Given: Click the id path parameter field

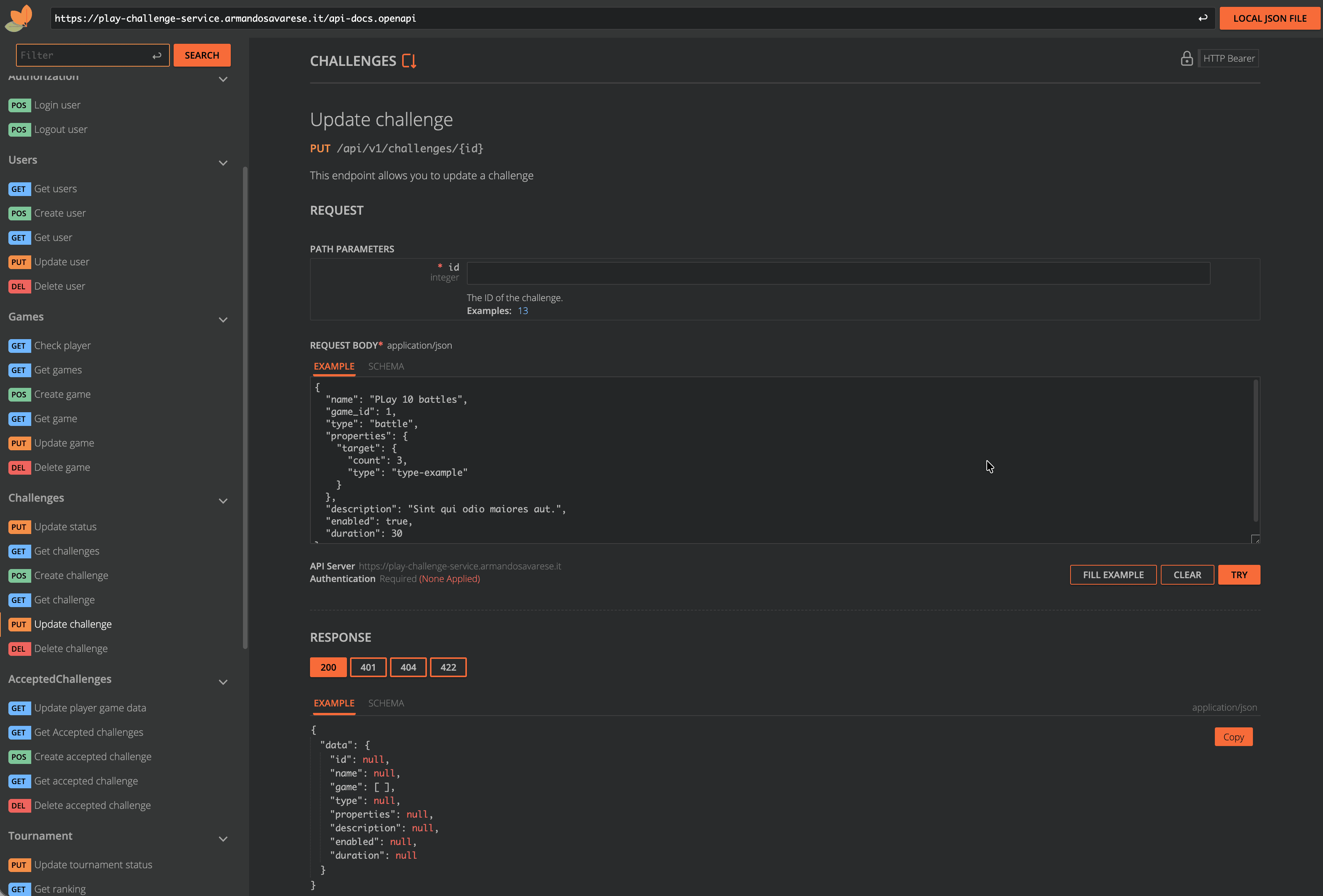Looking at the screenshot, I should [x=838, y=273].
